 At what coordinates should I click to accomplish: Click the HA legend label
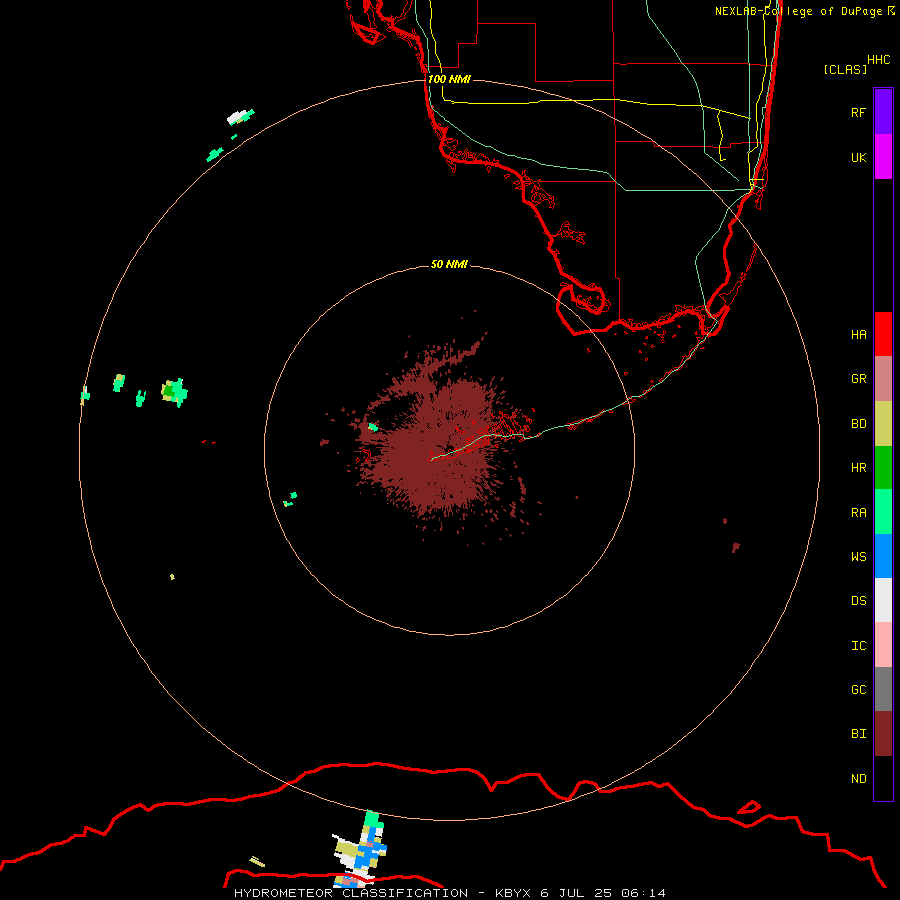[x=858, y=335]
